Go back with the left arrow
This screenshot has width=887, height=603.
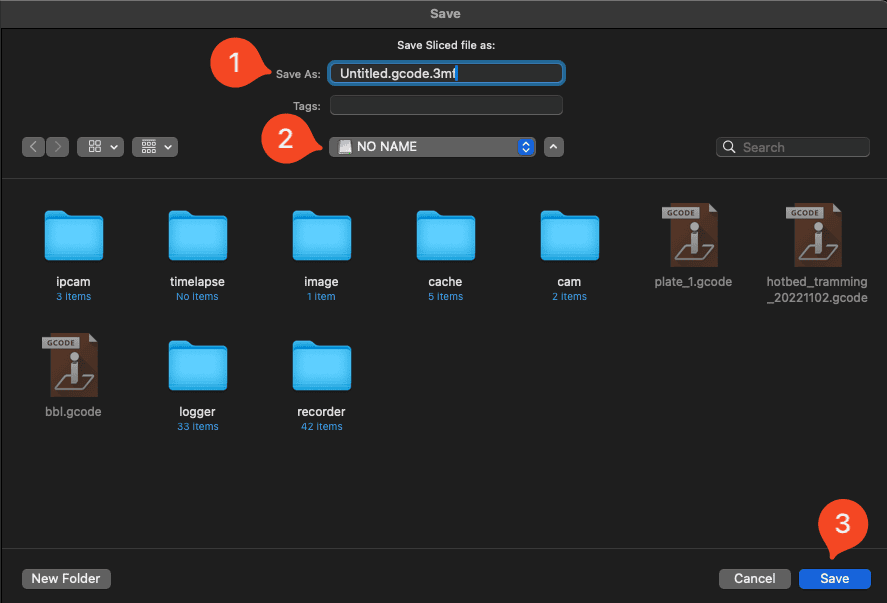coord(34,147)
